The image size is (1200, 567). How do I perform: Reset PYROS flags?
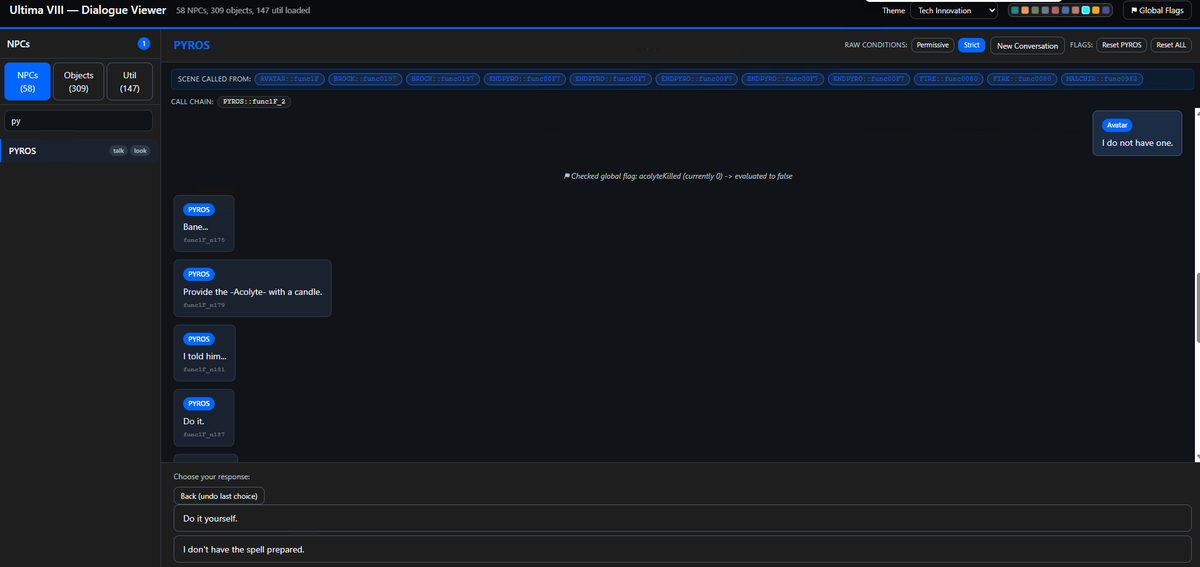(1122, 45)
